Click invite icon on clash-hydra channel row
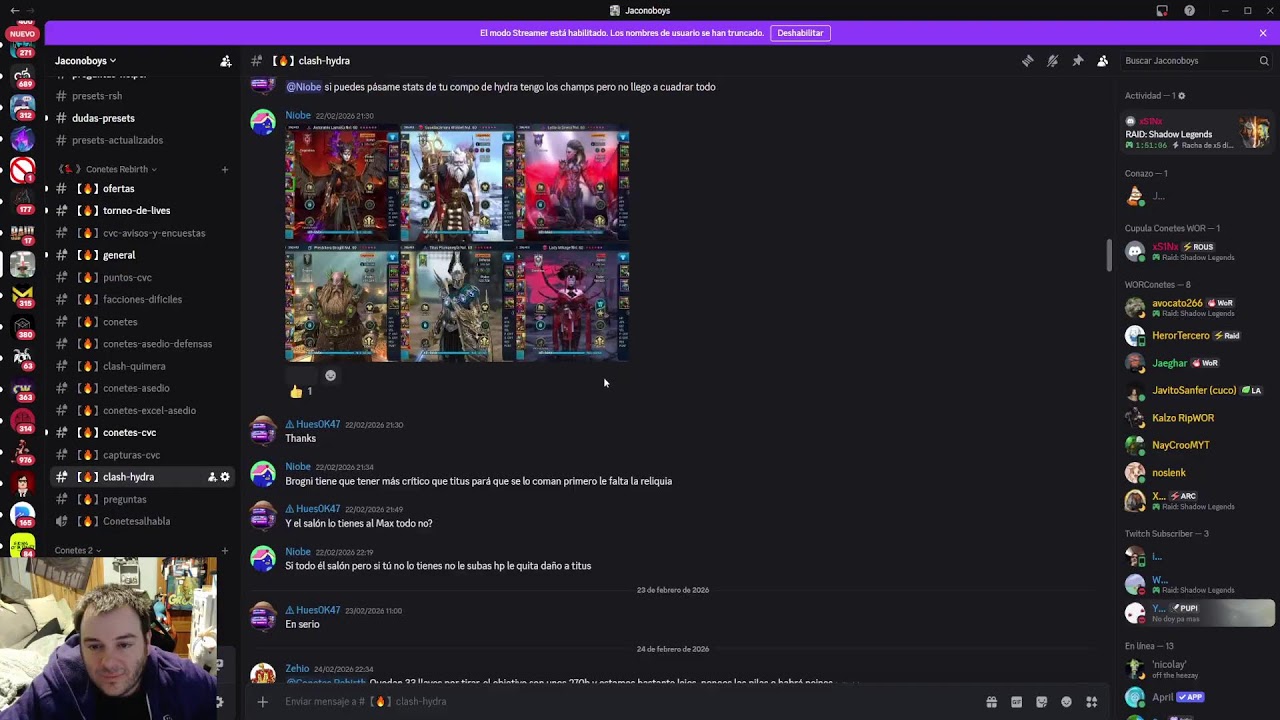 (212, 477)
